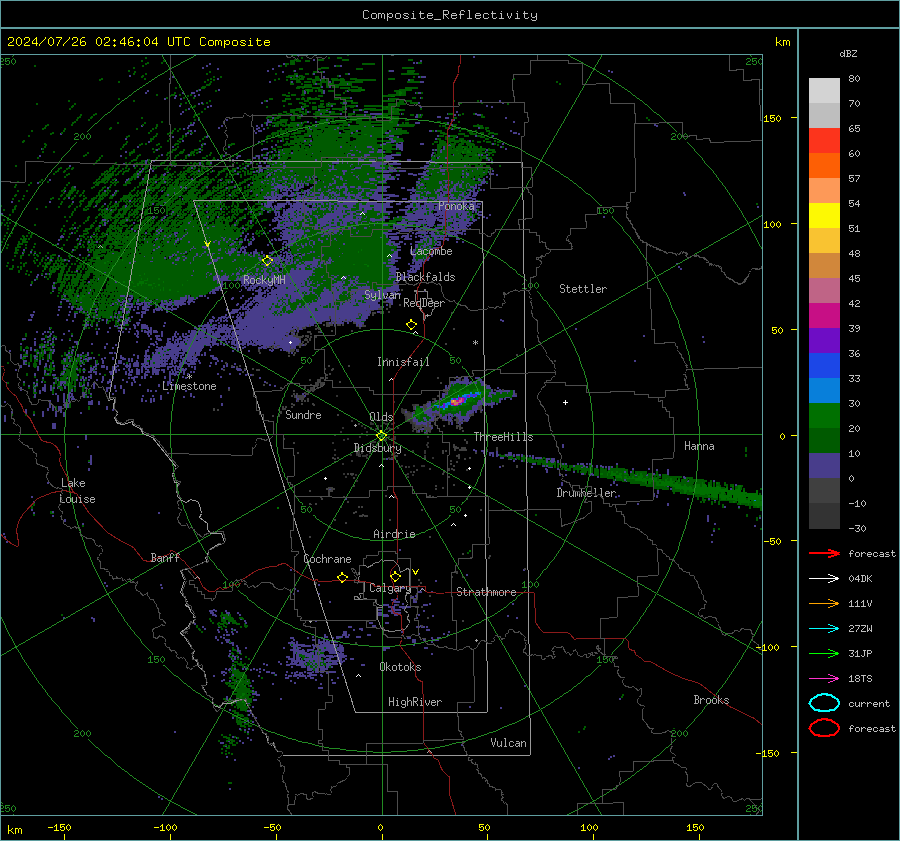The image size is (900, 841).
Task: Click the red forecast arrow in legend
Action: [824, 553]
